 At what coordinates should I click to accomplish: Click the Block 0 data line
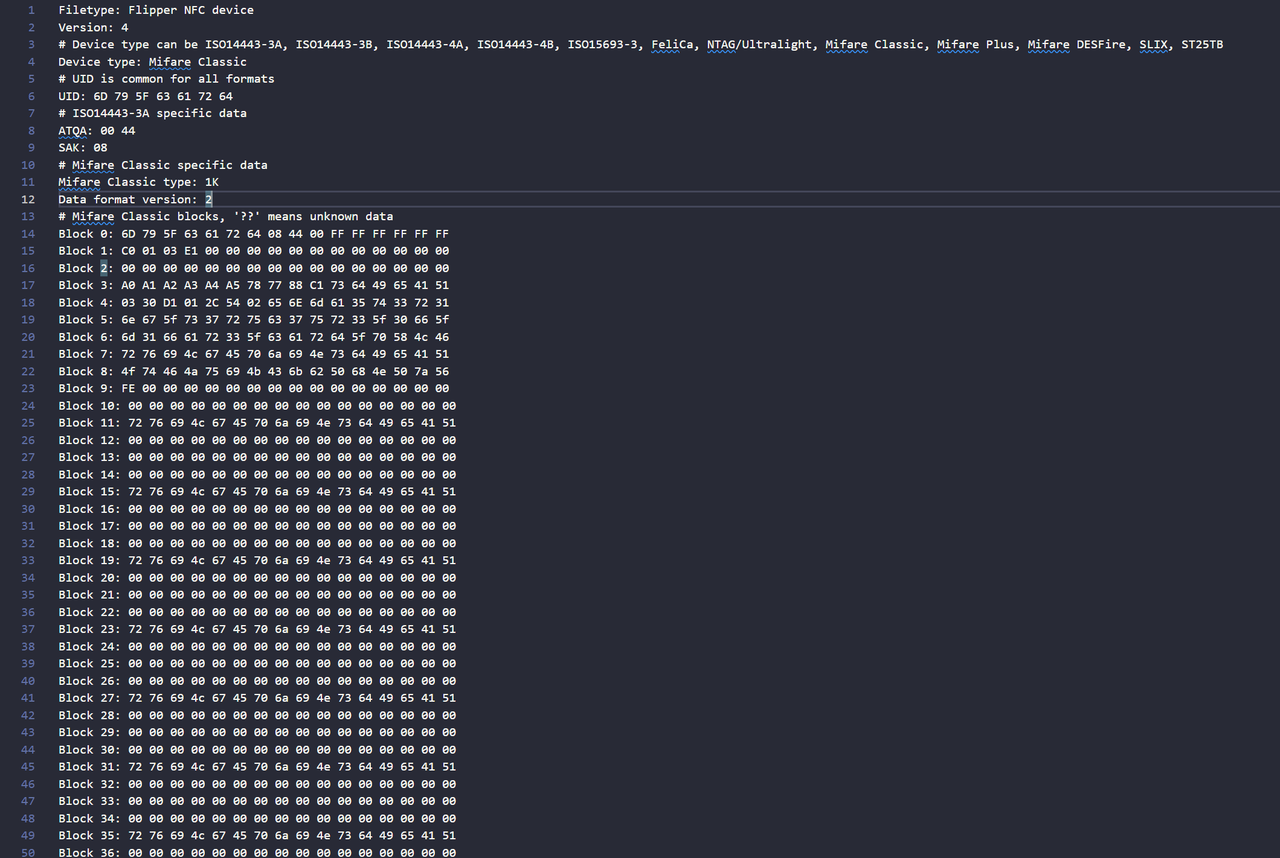tap(254, 233)
